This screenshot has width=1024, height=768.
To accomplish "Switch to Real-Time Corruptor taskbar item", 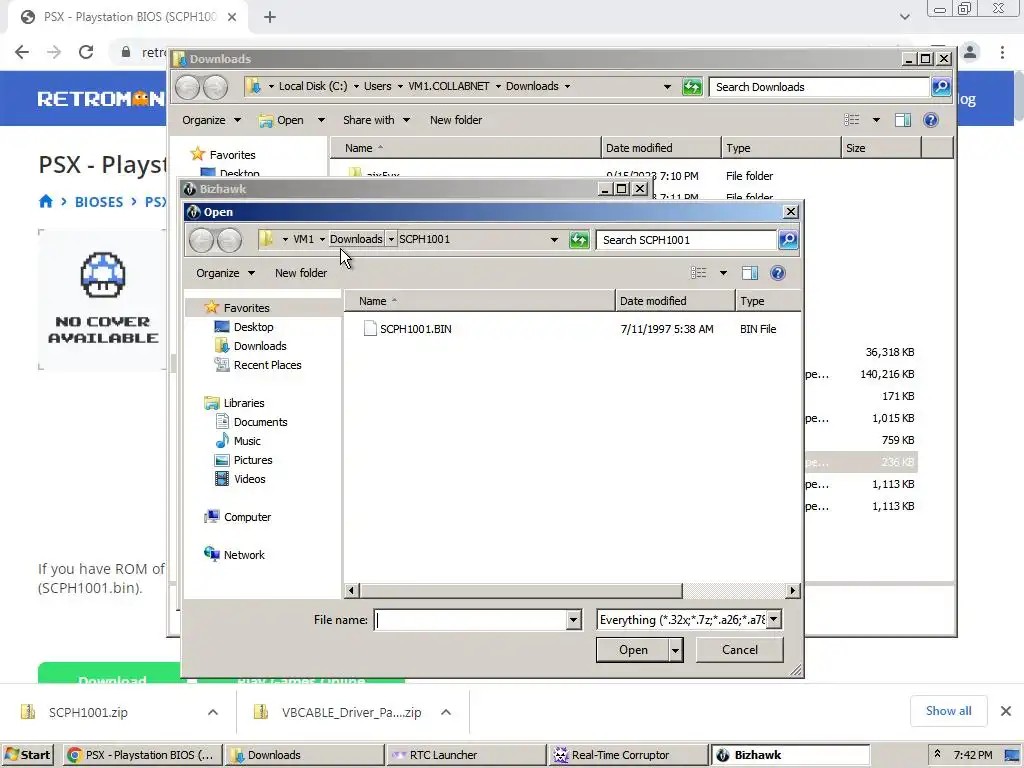I will coord(628,755).
